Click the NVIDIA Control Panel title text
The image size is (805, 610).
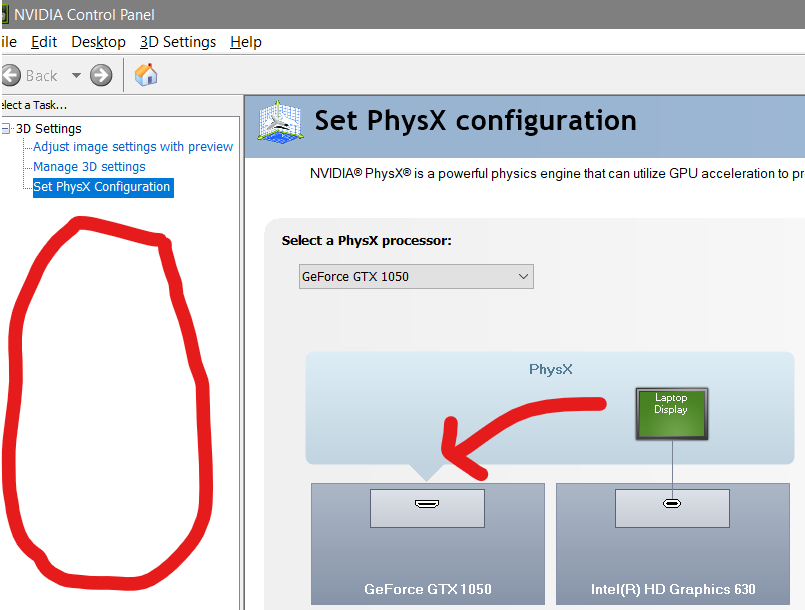84,14
